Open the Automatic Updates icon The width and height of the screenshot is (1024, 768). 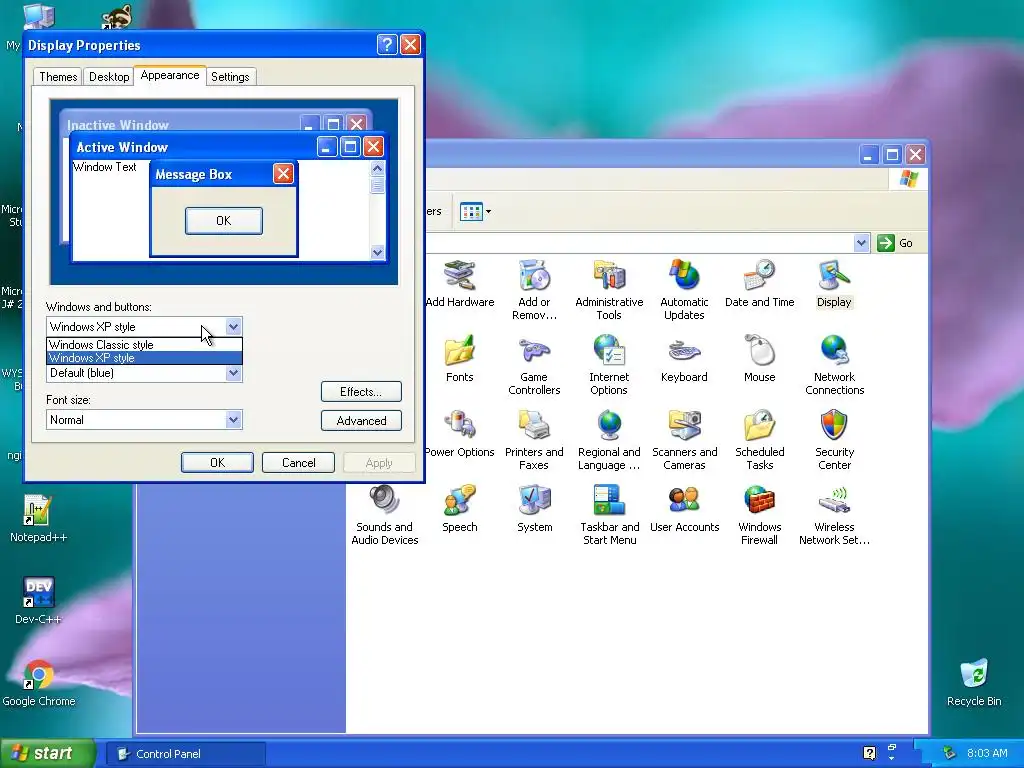(684, 289)
